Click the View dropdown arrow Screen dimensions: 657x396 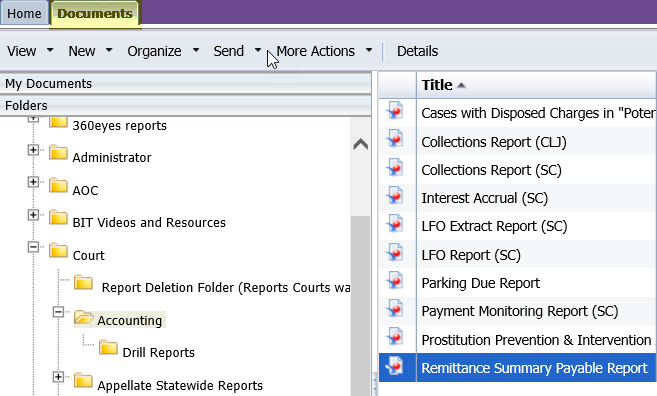(50, 50)
